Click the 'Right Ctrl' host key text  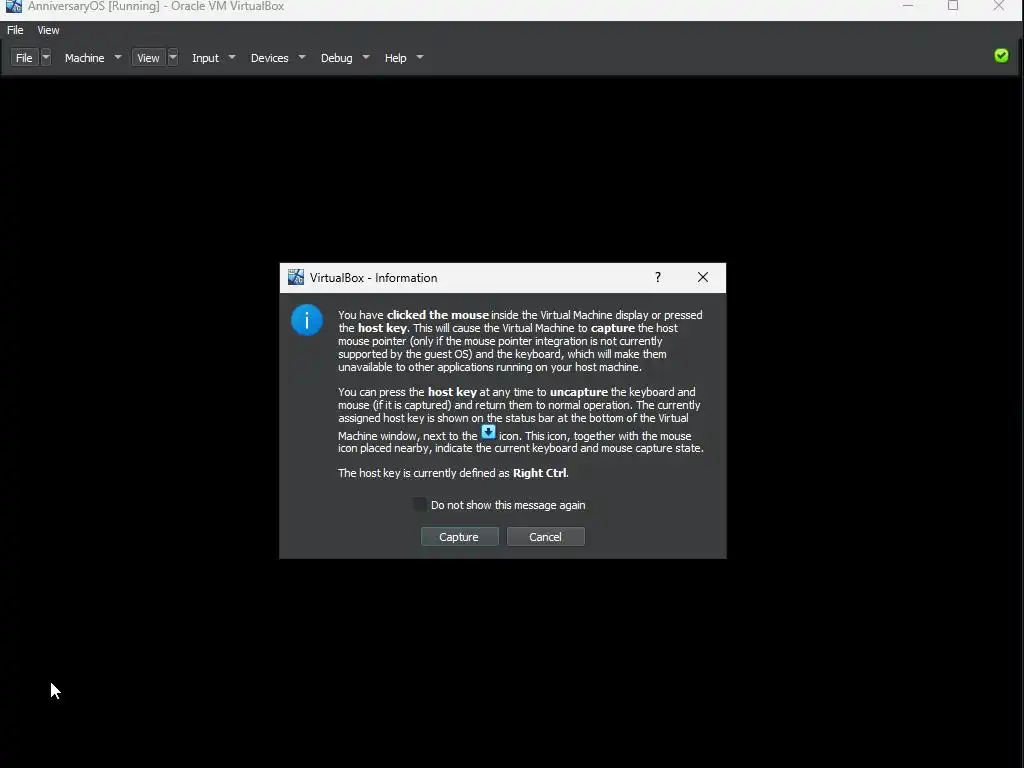click(540, 473)
